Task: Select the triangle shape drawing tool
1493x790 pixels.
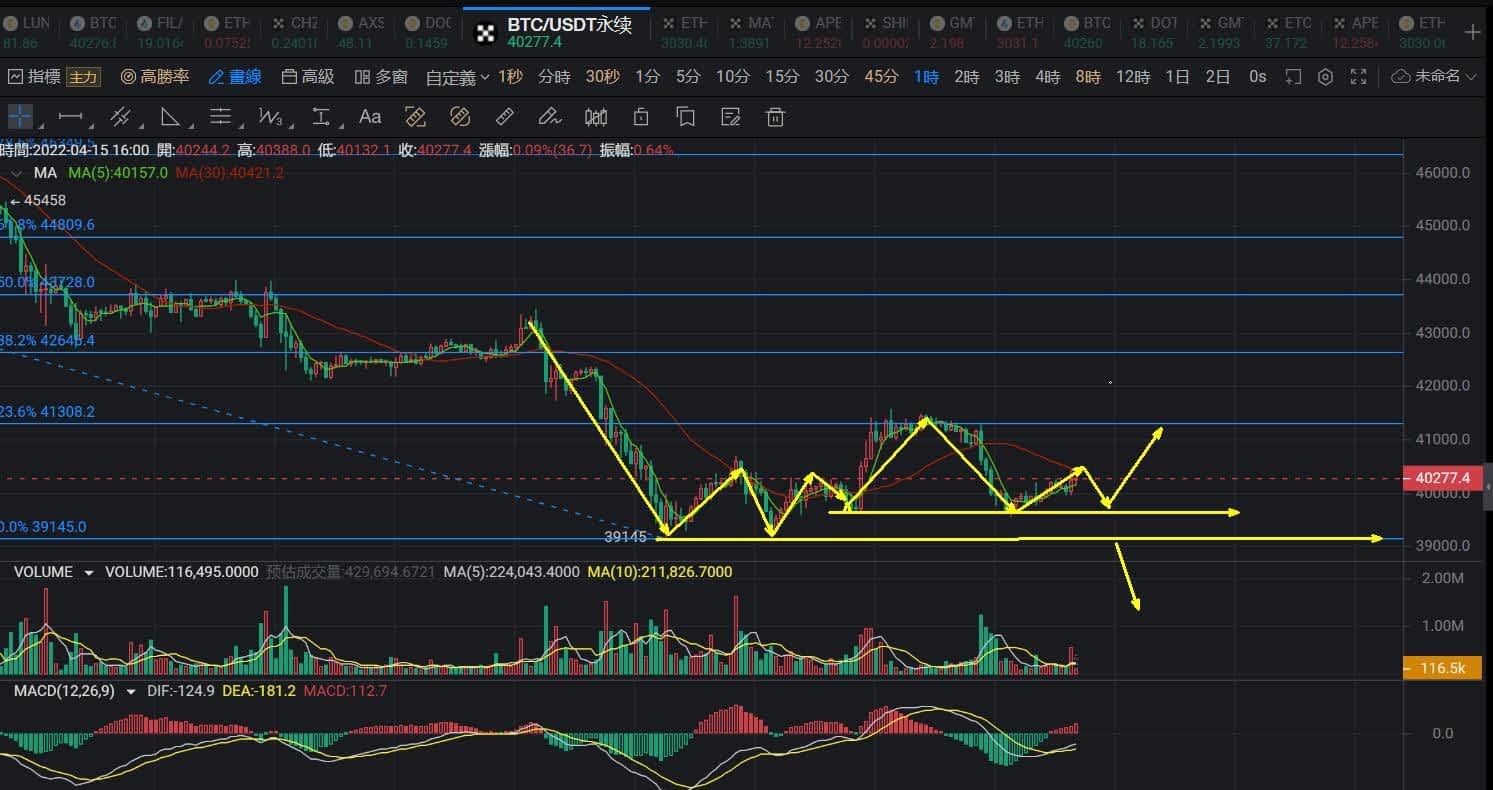Action: click(171, 117)
